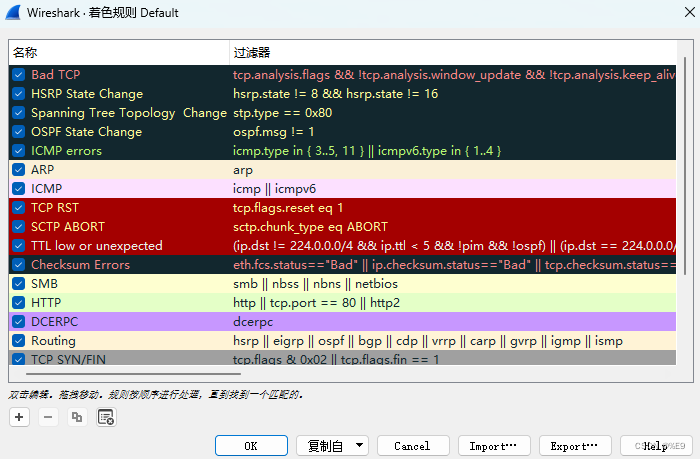The width and height of the screenshot is (700, 459).
Task: Select the HSRP State Change rule name
Action: [87, 94]
